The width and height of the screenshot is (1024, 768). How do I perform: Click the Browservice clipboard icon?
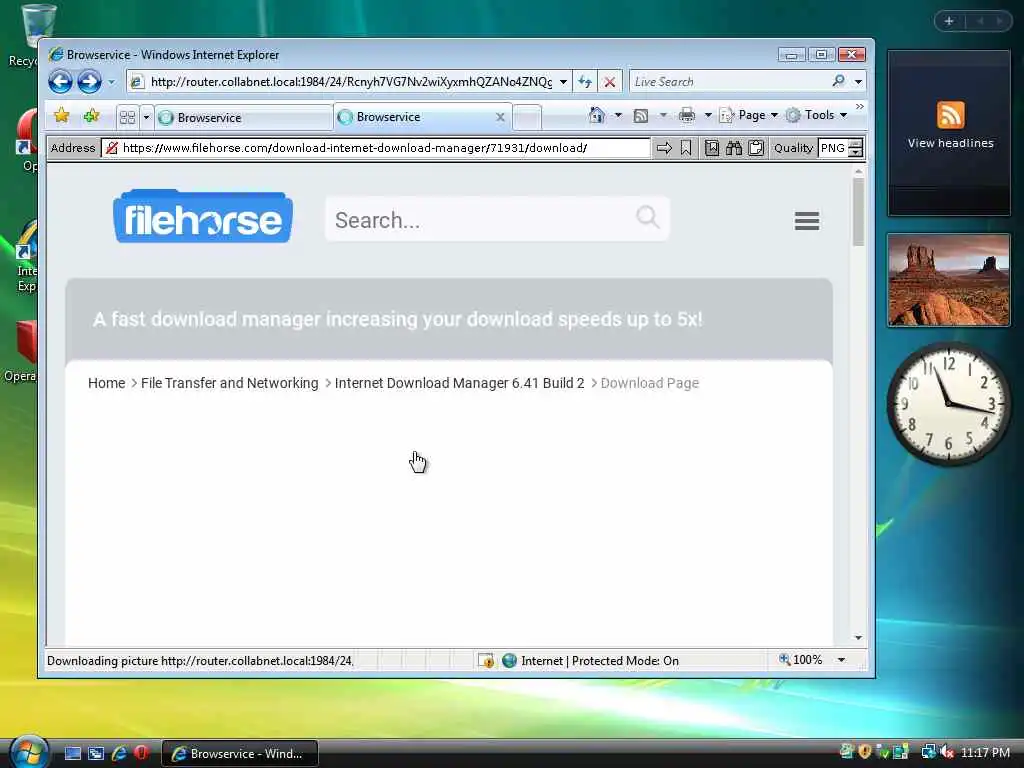point(756,148)
